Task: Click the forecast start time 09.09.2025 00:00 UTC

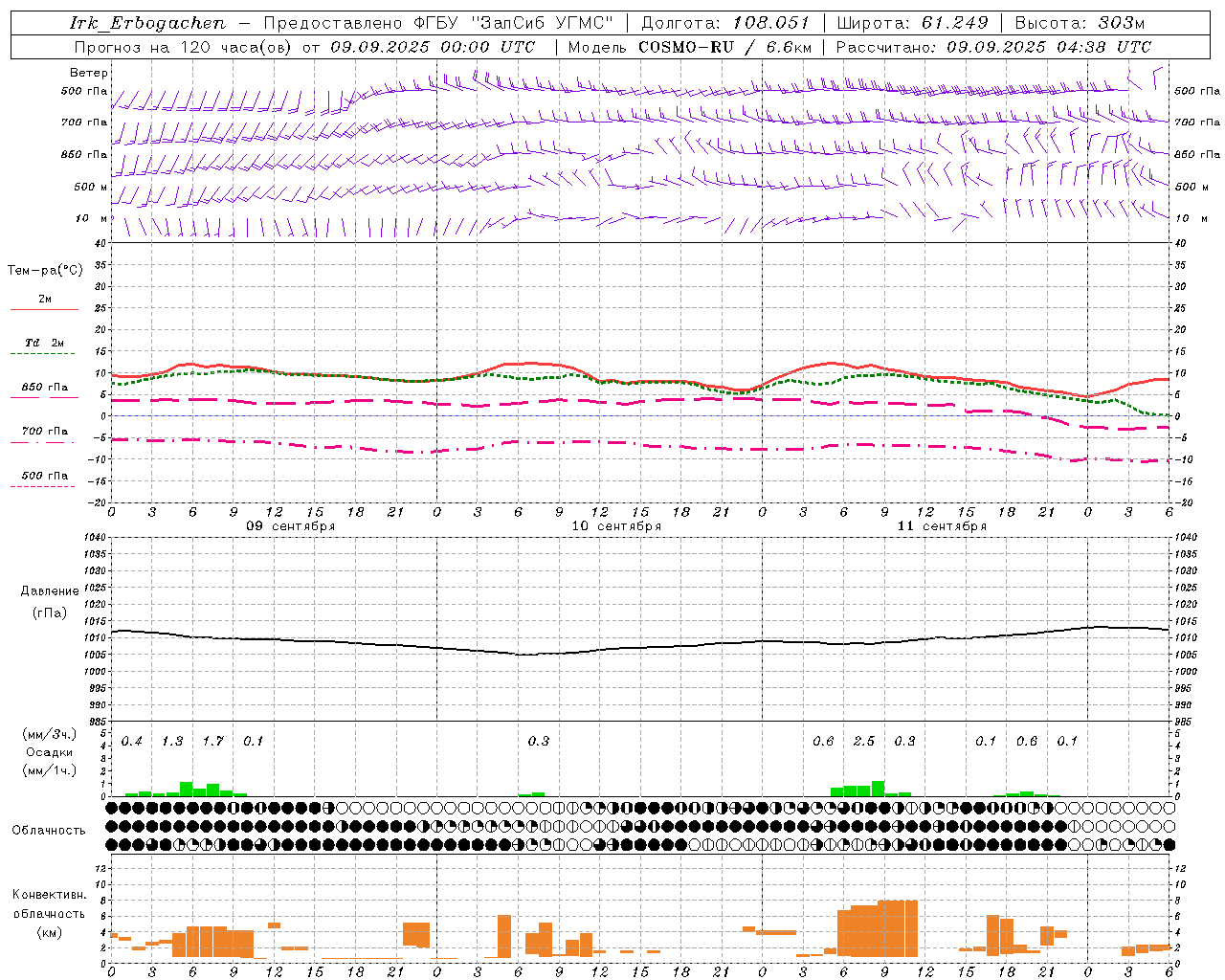Action: click(434, 47)
